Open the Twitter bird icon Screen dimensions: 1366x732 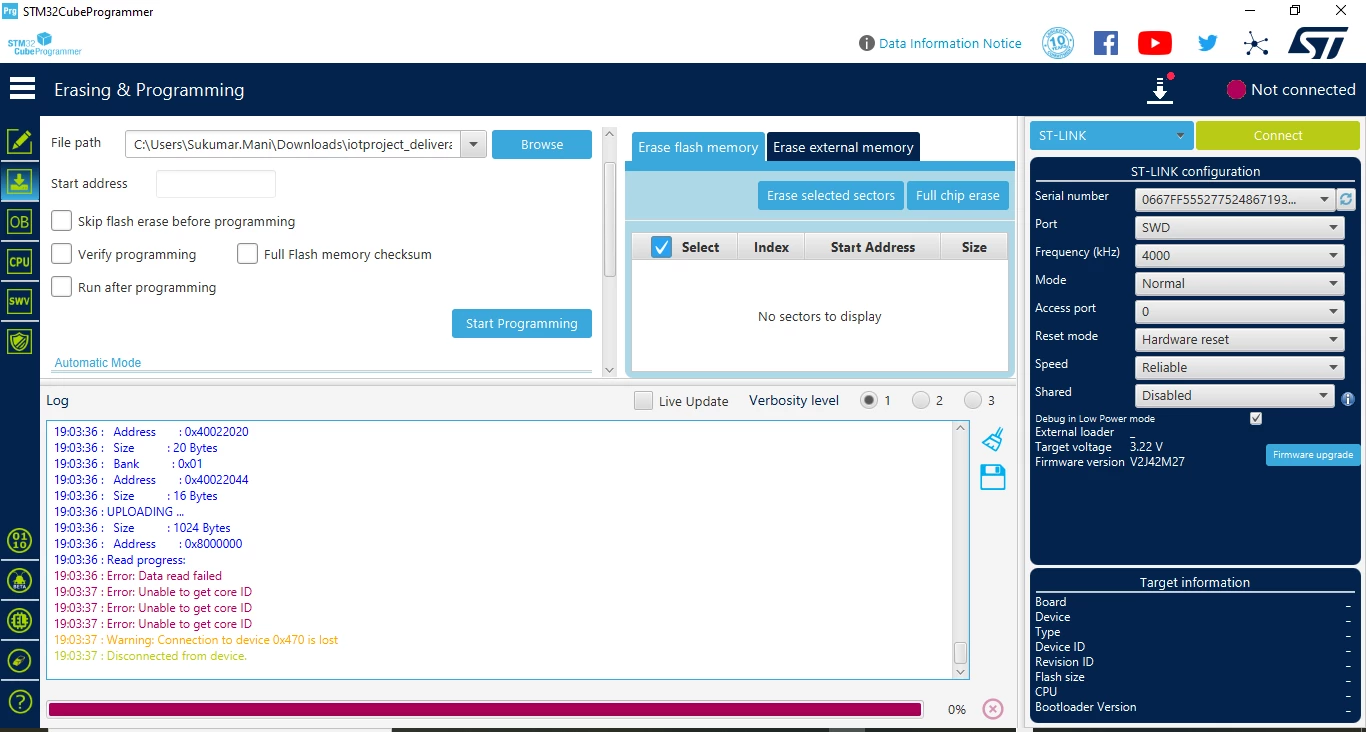(1207, 43)
